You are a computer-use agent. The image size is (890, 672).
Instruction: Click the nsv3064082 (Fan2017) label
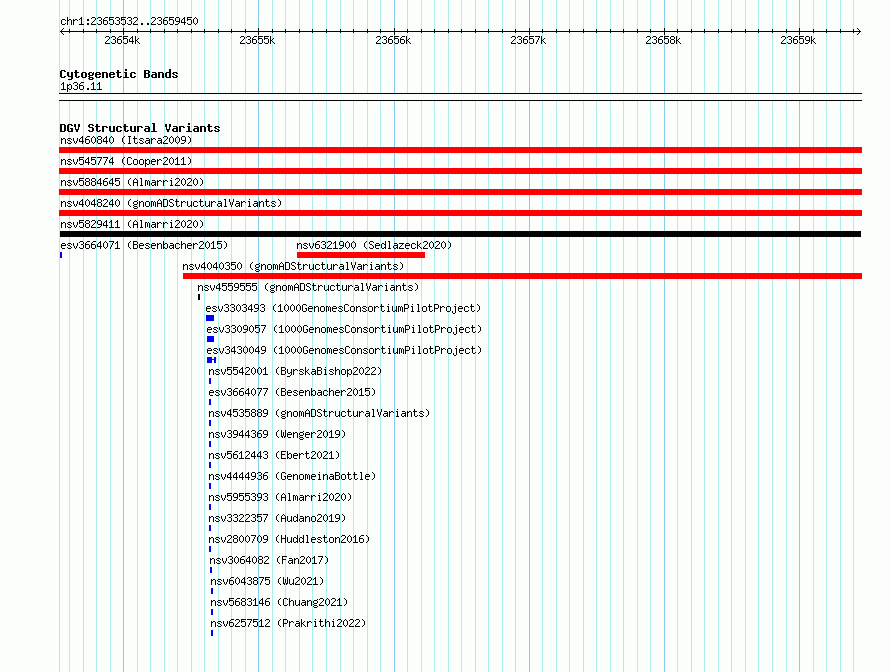point(269,560)
